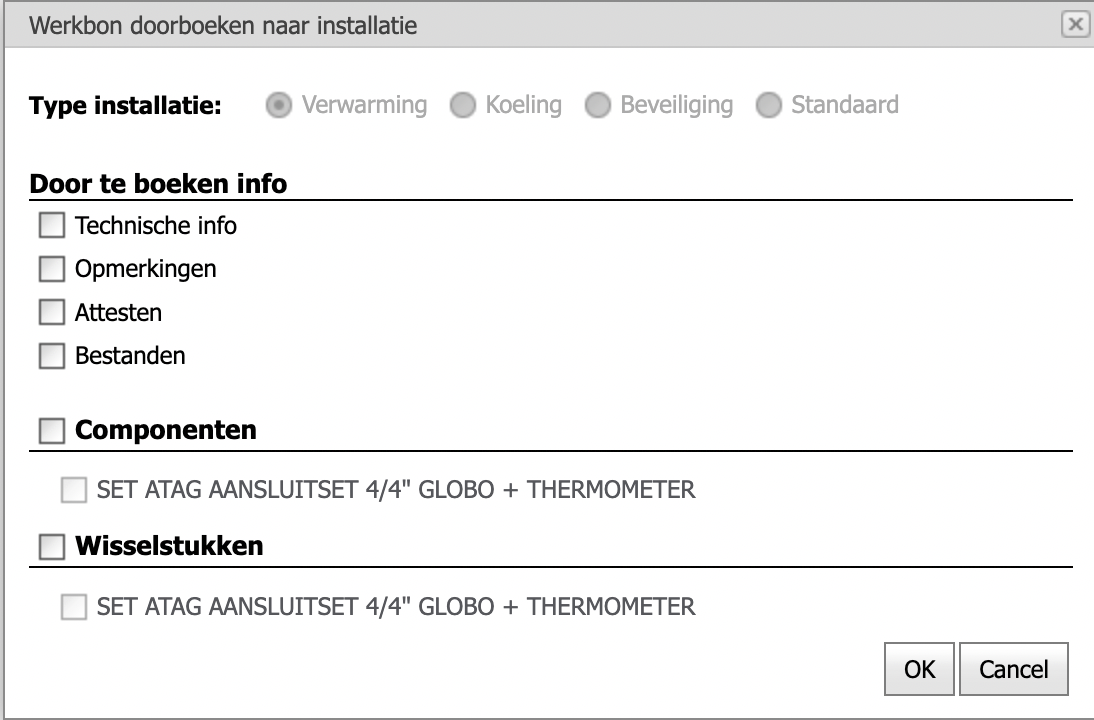Tick SET ATAG checkbox under Wisselstukken
This screenshot has height=720, width=1094.
pyautogui.click(x=74, y=607)
